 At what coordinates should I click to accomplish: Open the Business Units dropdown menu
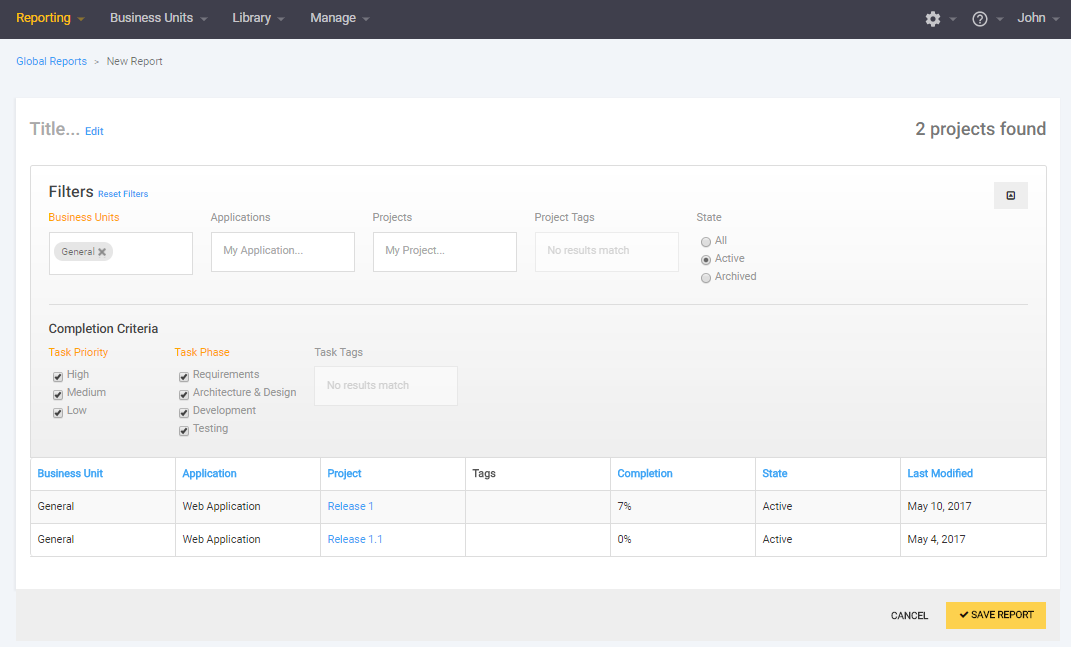(158, 18)
